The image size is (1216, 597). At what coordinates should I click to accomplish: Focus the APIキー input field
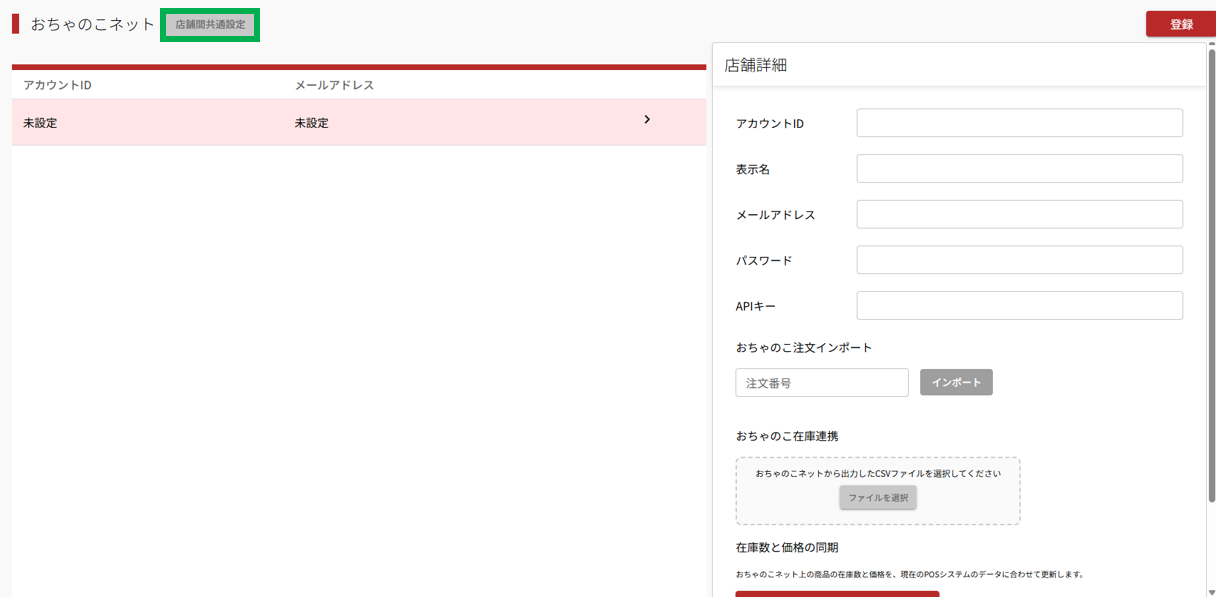click(x=1019, y=306)
